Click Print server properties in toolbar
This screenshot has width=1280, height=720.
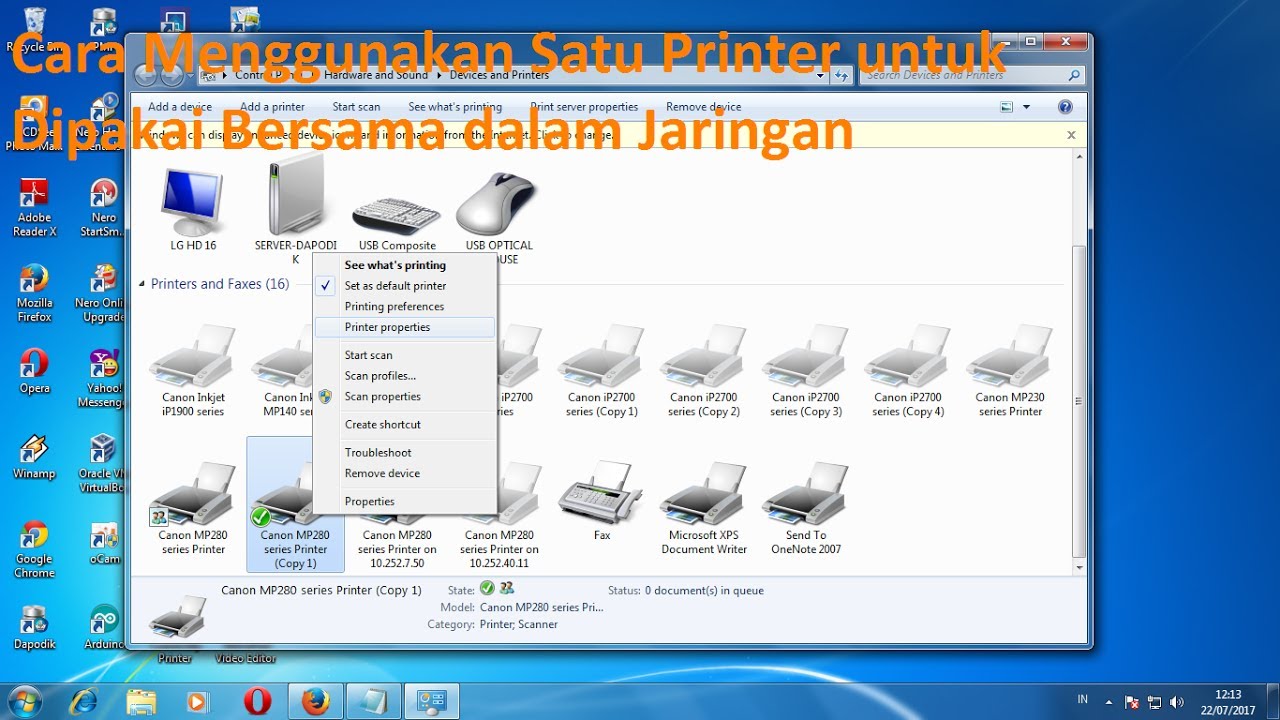click(x=584, y=107)
